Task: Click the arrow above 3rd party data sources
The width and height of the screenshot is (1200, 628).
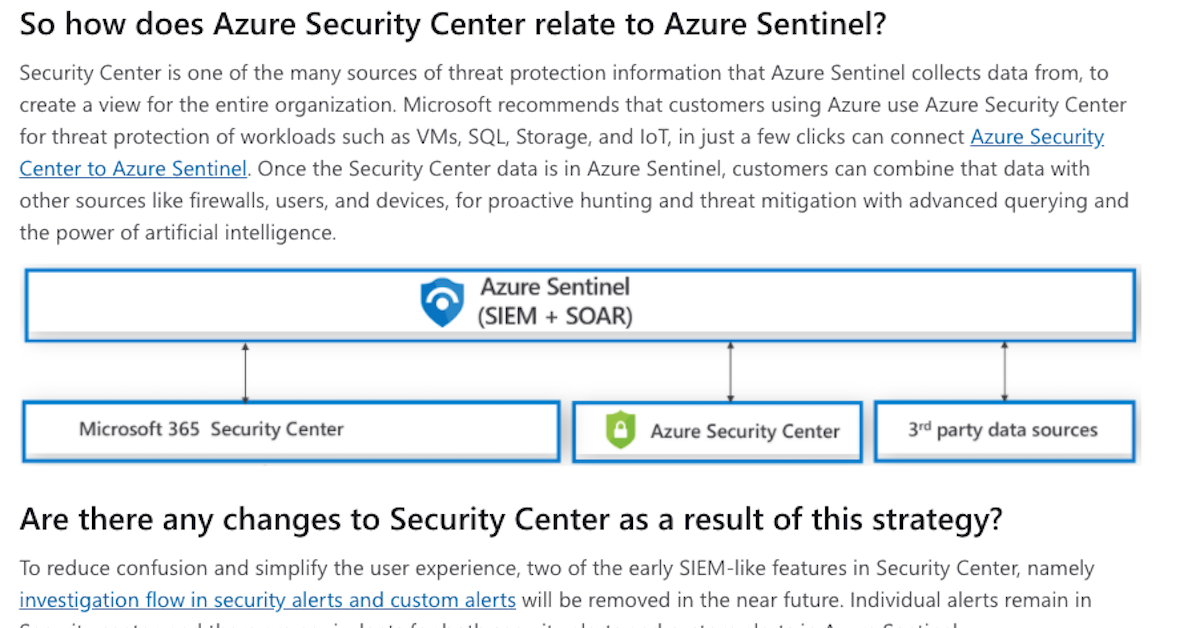Action: pos(1004,371)
